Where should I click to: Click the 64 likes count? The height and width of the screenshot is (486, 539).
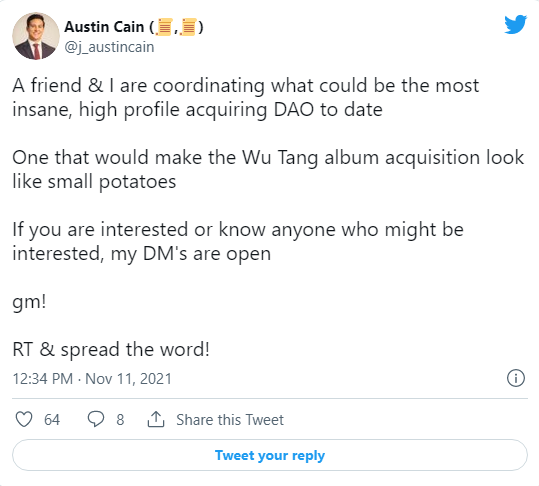pos(52,420)
